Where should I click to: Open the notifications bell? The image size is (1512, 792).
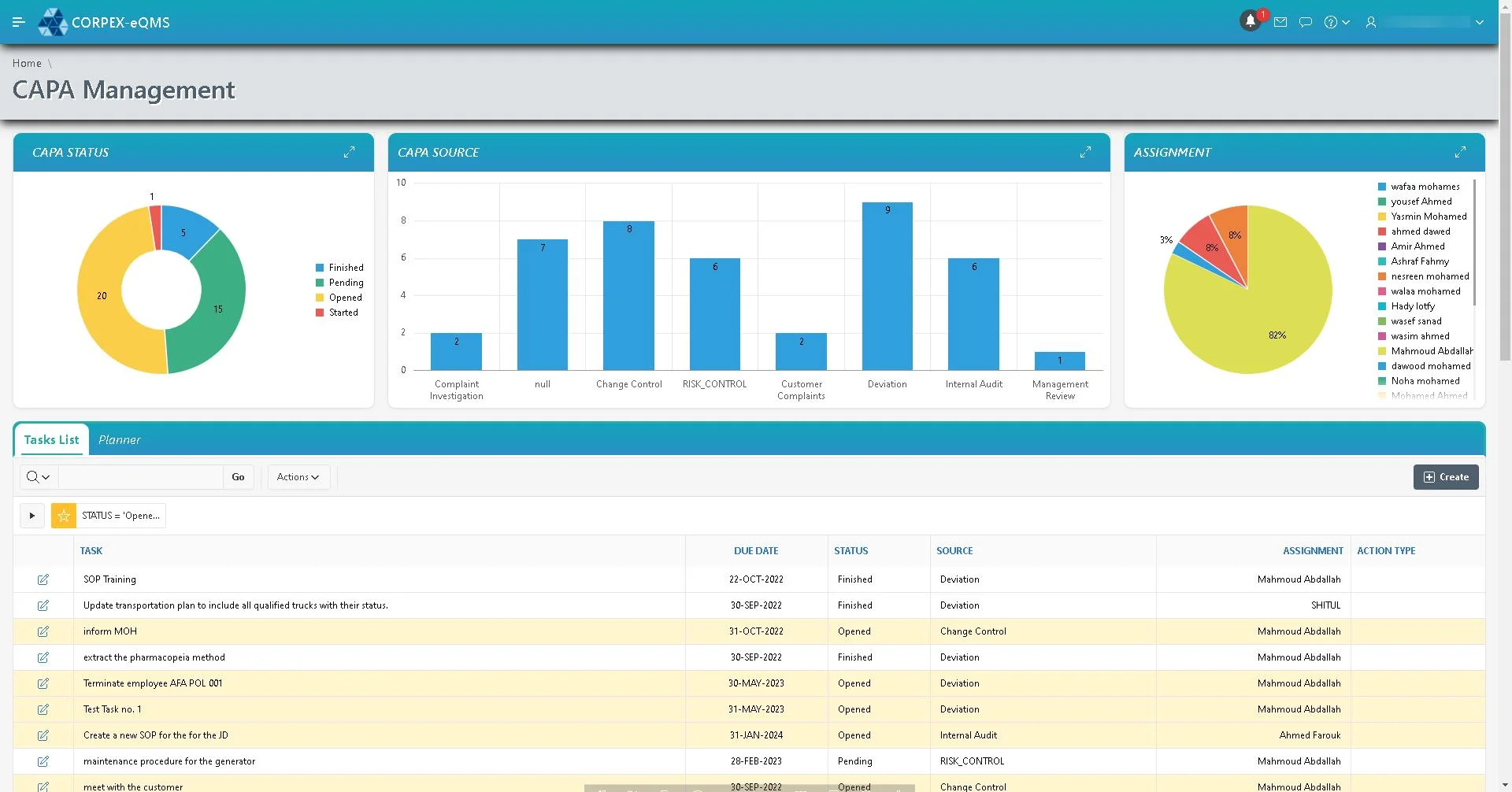1250,22
